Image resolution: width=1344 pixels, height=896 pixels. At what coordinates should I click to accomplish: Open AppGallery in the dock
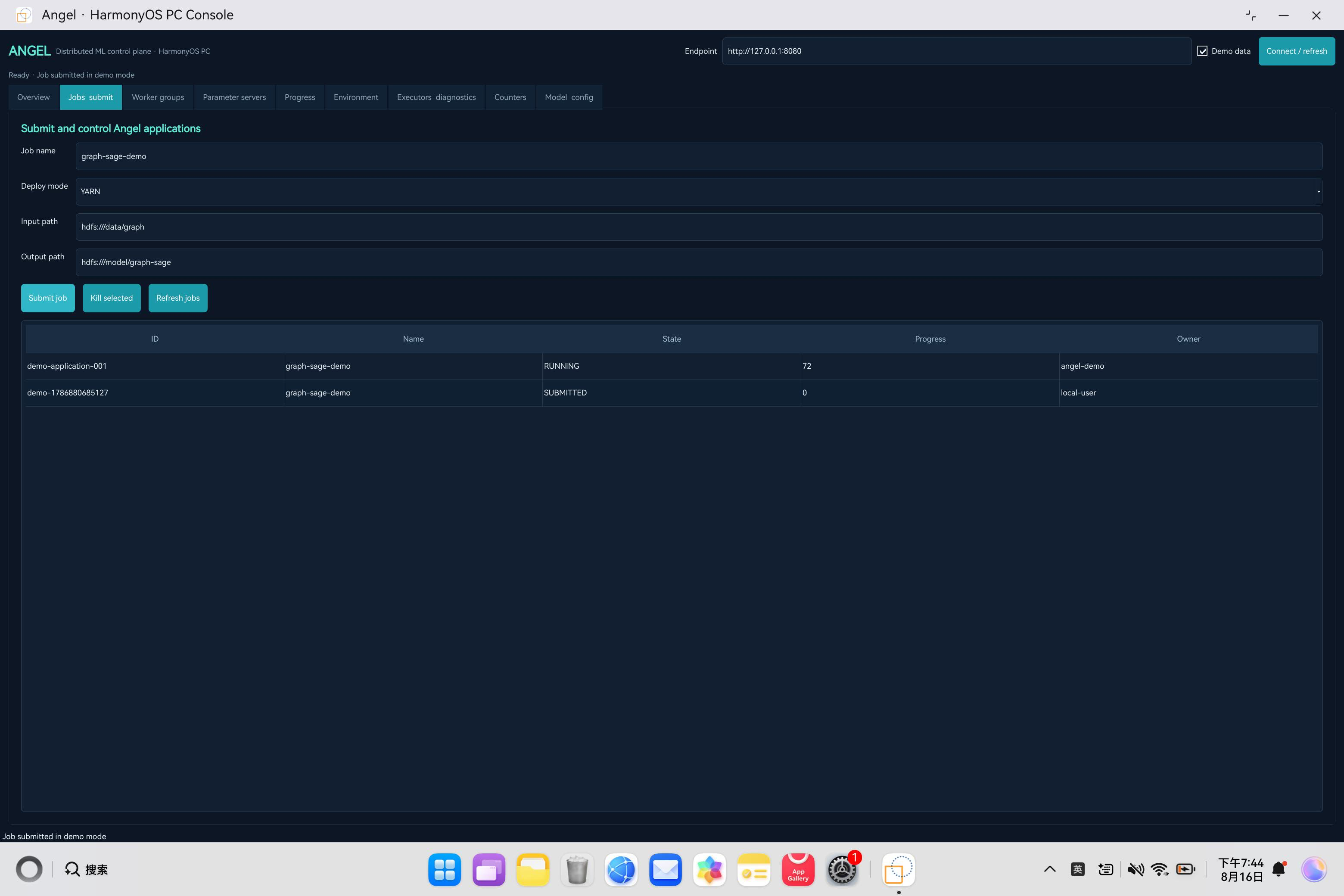pos(798,870)
